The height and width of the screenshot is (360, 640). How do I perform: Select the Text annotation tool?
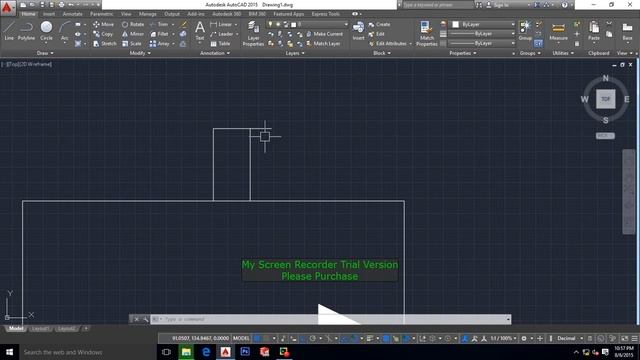(200, 31)
